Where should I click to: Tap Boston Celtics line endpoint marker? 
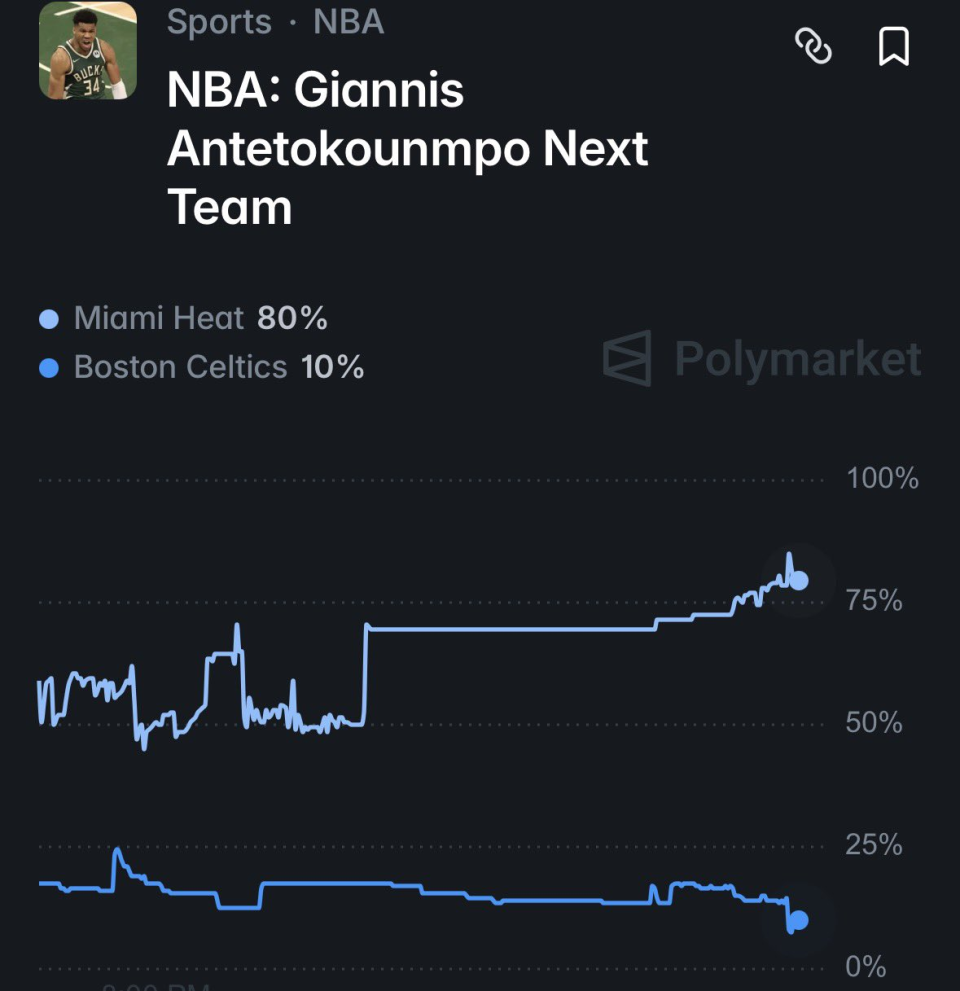coord(799,920)
